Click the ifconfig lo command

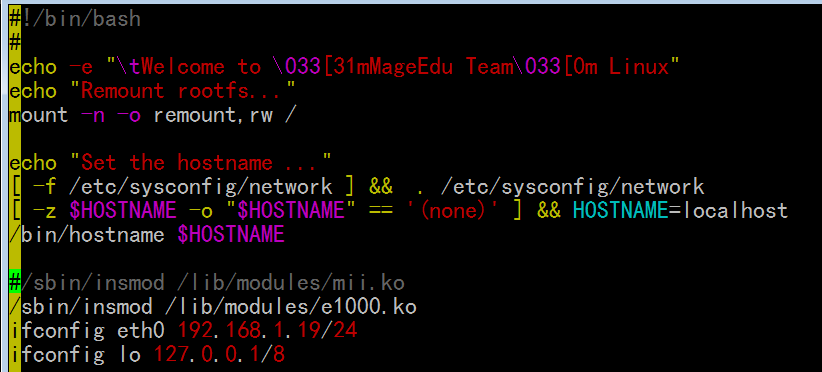pyautogui.click(x=75, y=355)
